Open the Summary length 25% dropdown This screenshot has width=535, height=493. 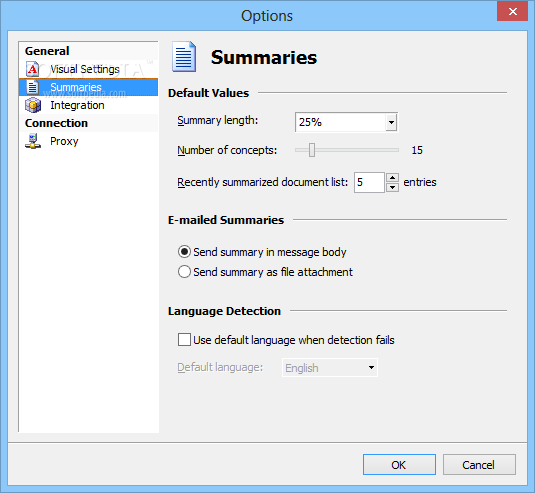coord(391,122)
